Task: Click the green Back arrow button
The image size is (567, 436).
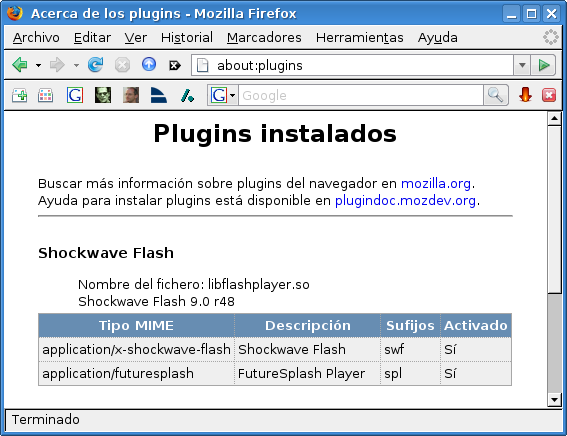Action: tap(20, 65)
